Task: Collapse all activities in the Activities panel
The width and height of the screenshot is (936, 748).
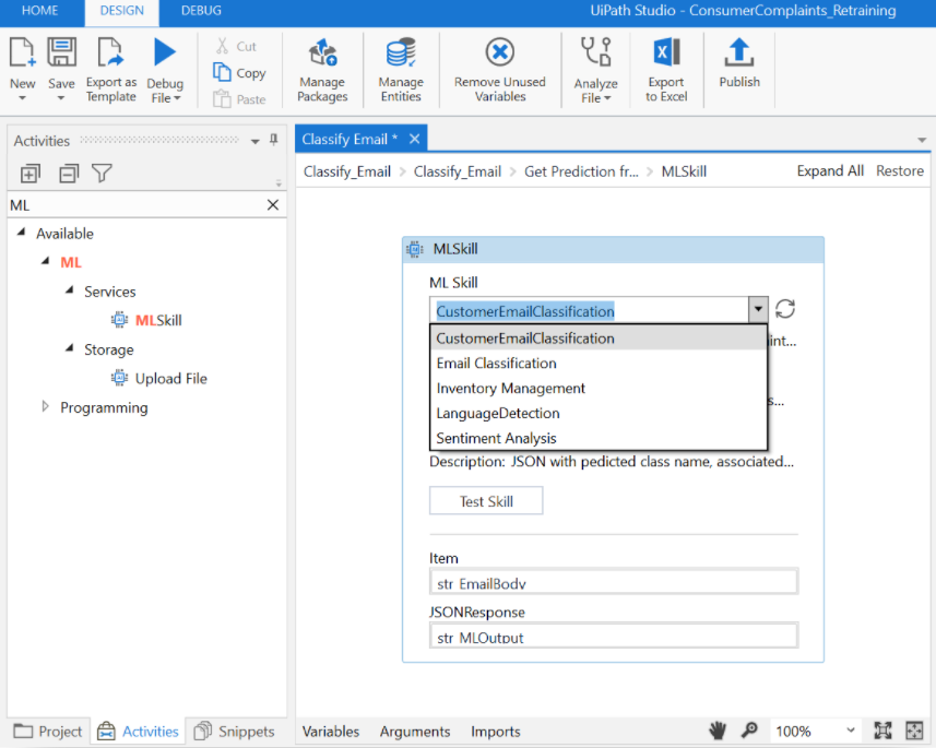Action: (x=69, y=174)
